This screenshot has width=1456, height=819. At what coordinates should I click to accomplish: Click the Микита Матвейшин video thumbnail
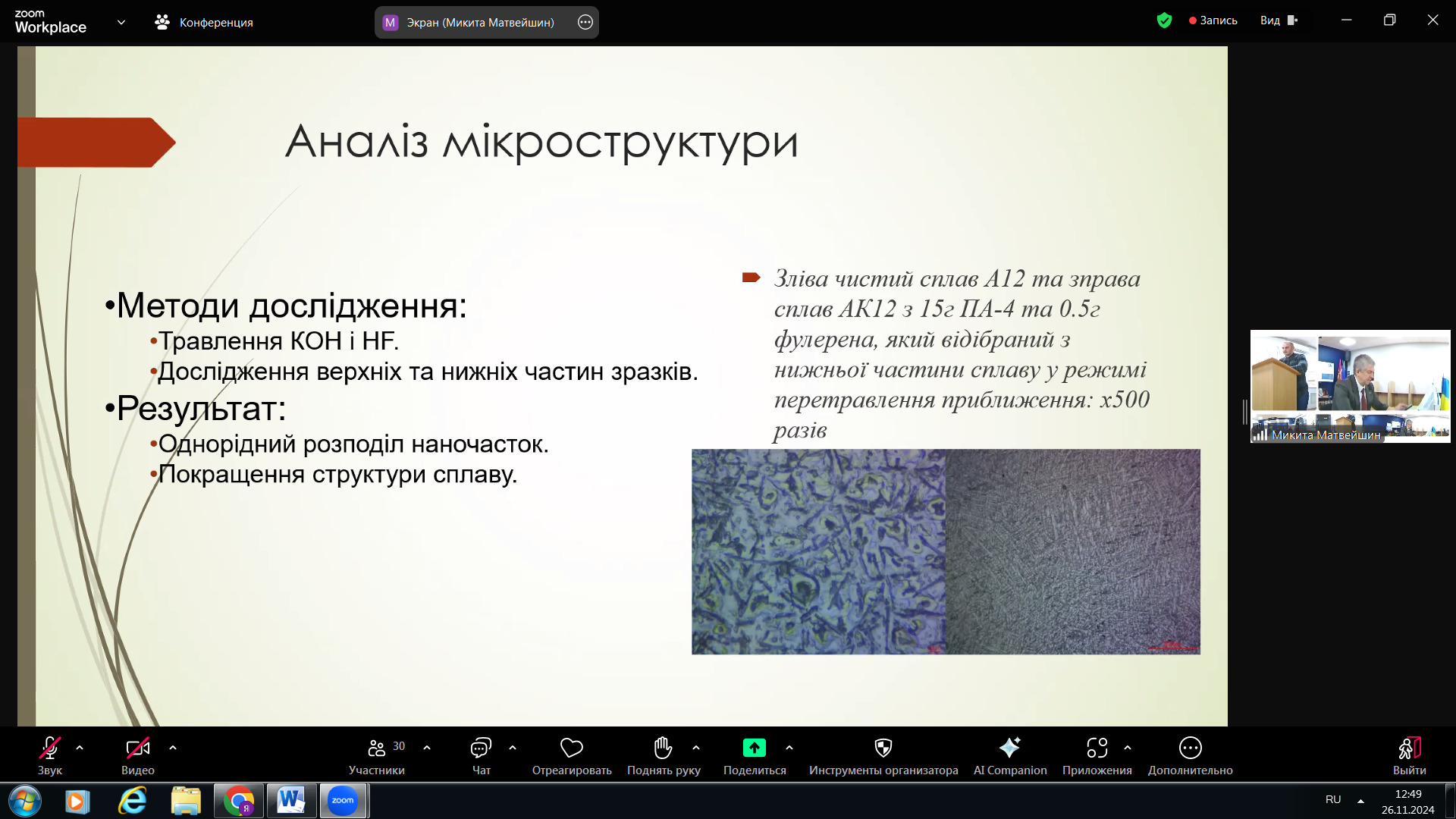tap(1350, 386)
